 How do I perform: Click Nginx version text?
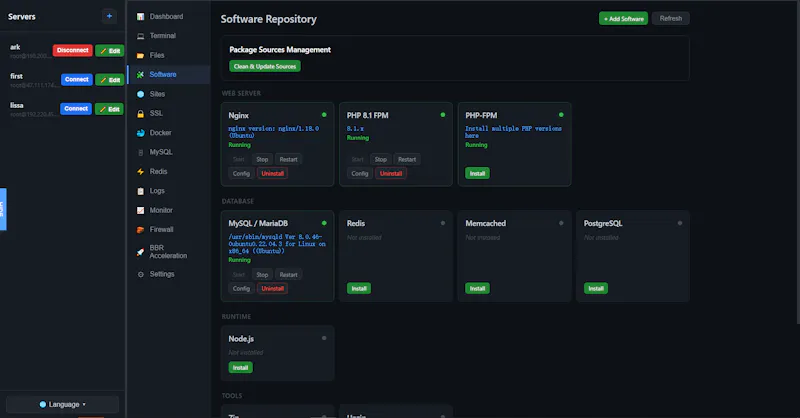(273, 132)
